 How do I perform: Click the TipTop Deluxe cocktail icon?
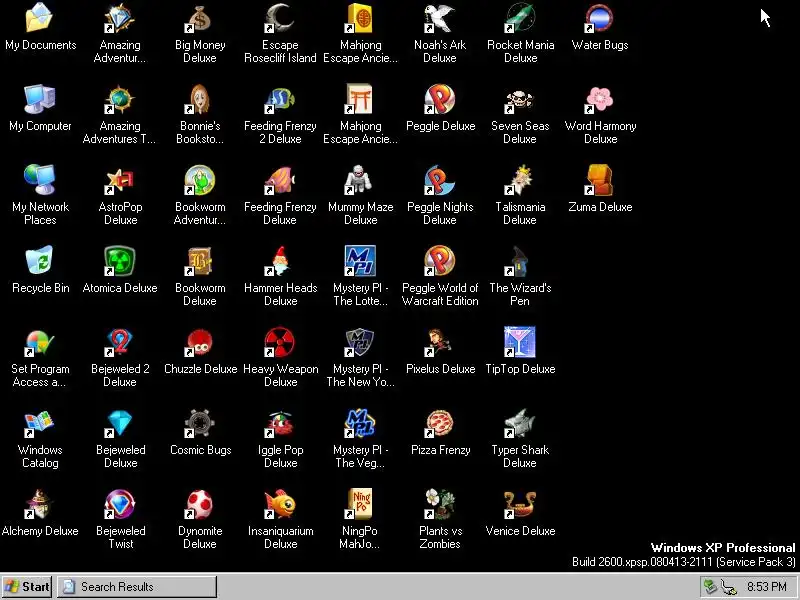520,342
